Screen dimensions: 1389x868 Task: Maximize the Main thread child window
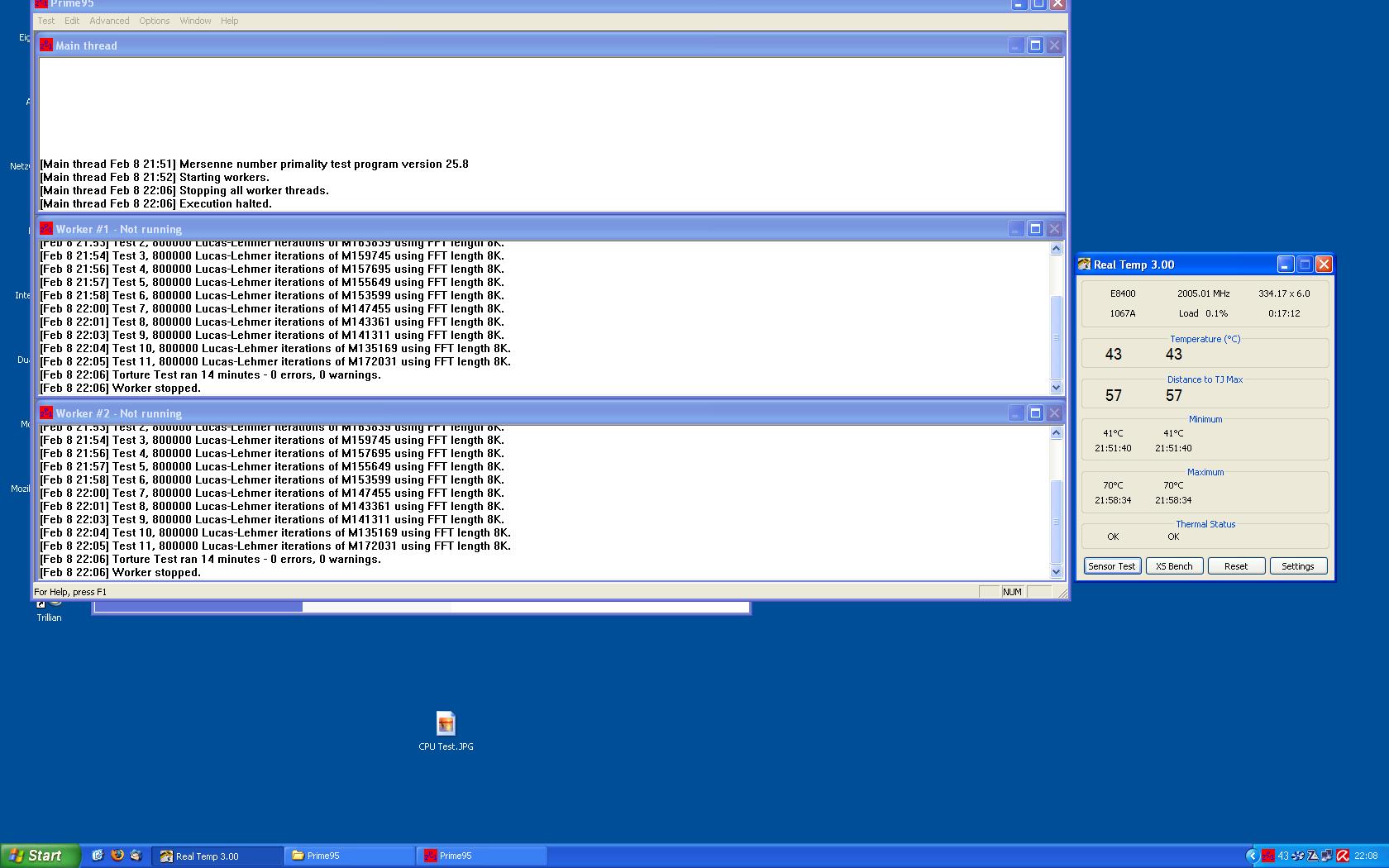point(1035,45)
